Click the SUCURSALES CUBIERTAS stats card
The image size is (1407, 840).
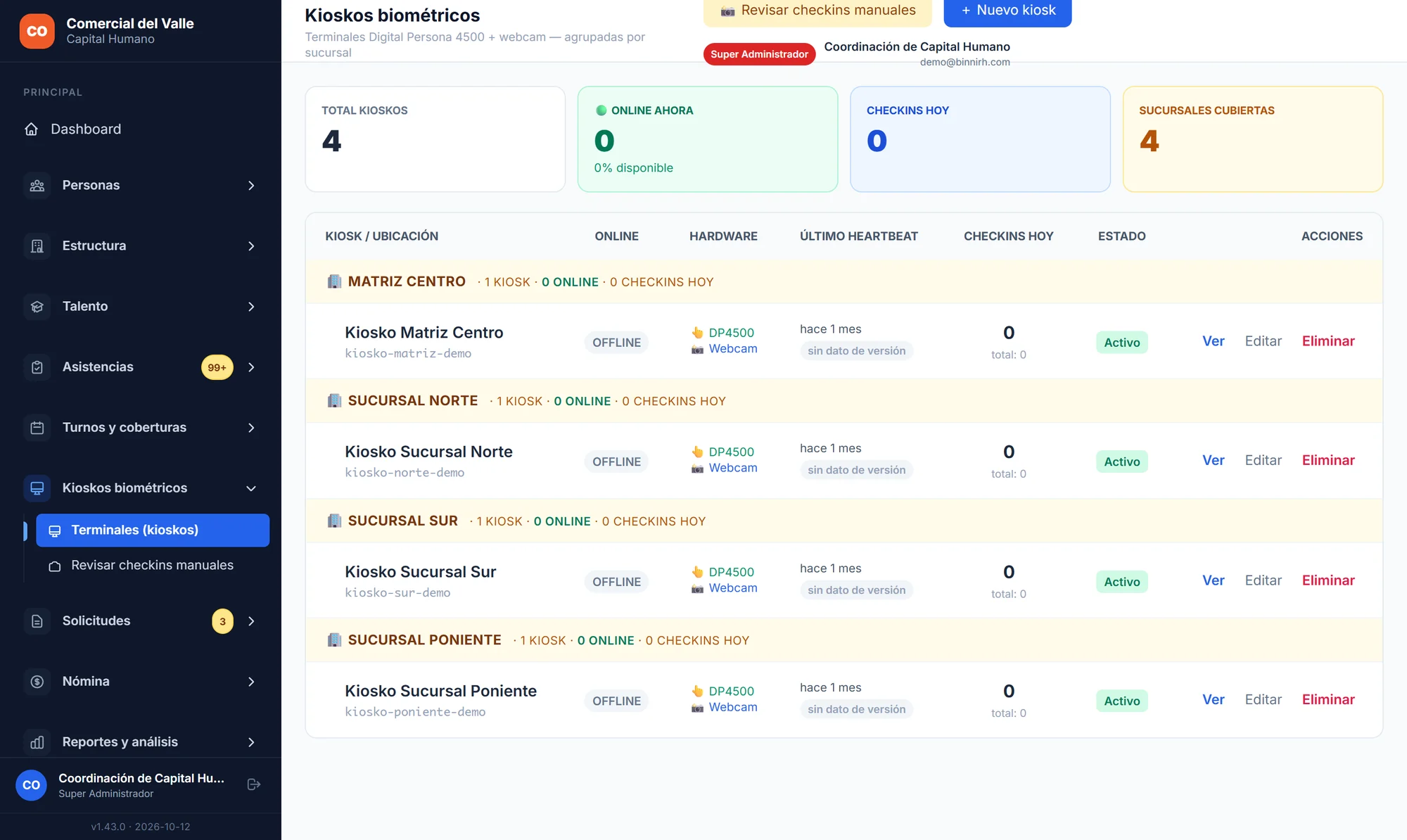[x=1252, y=139]
